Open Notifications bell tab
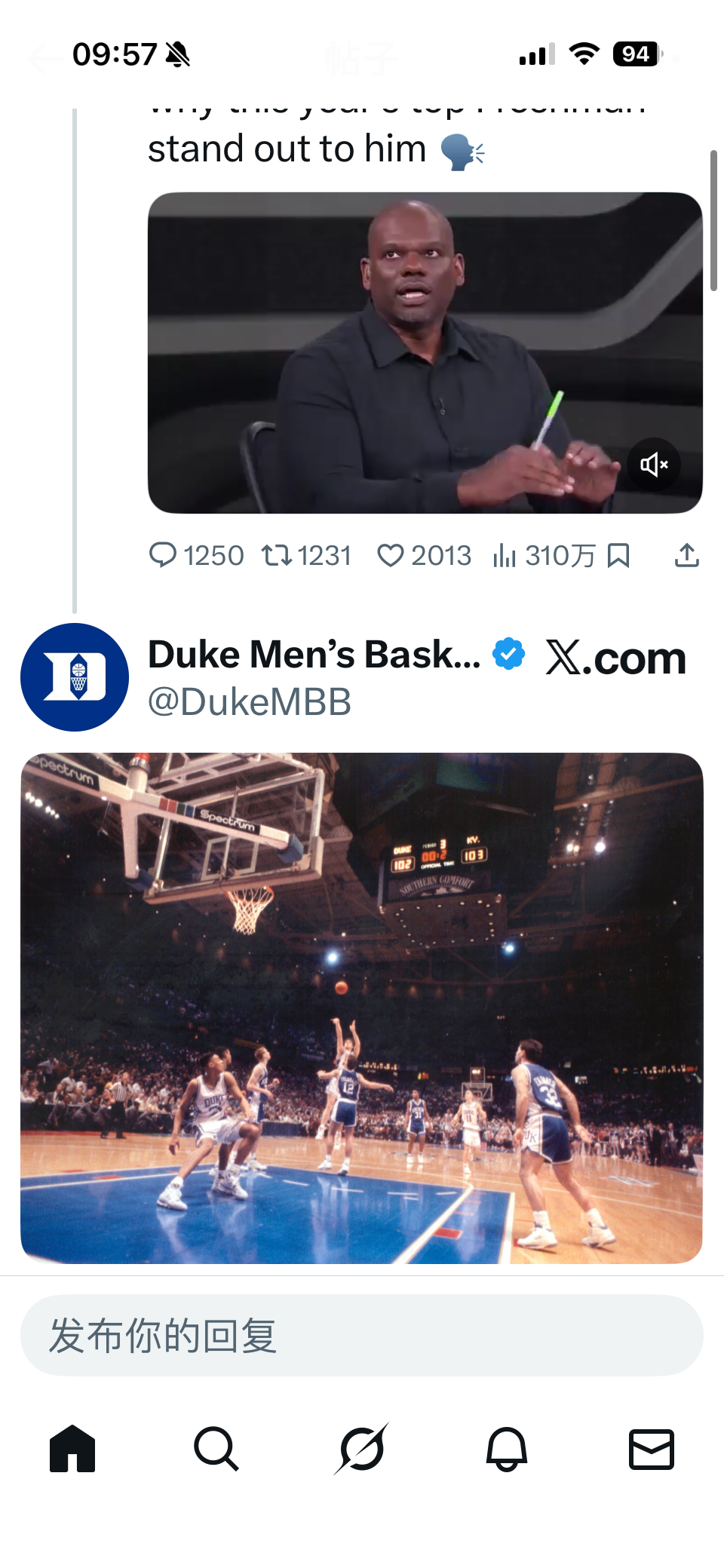The width and height of the screenshot is (724, 1568). (x=506, y=1448)
